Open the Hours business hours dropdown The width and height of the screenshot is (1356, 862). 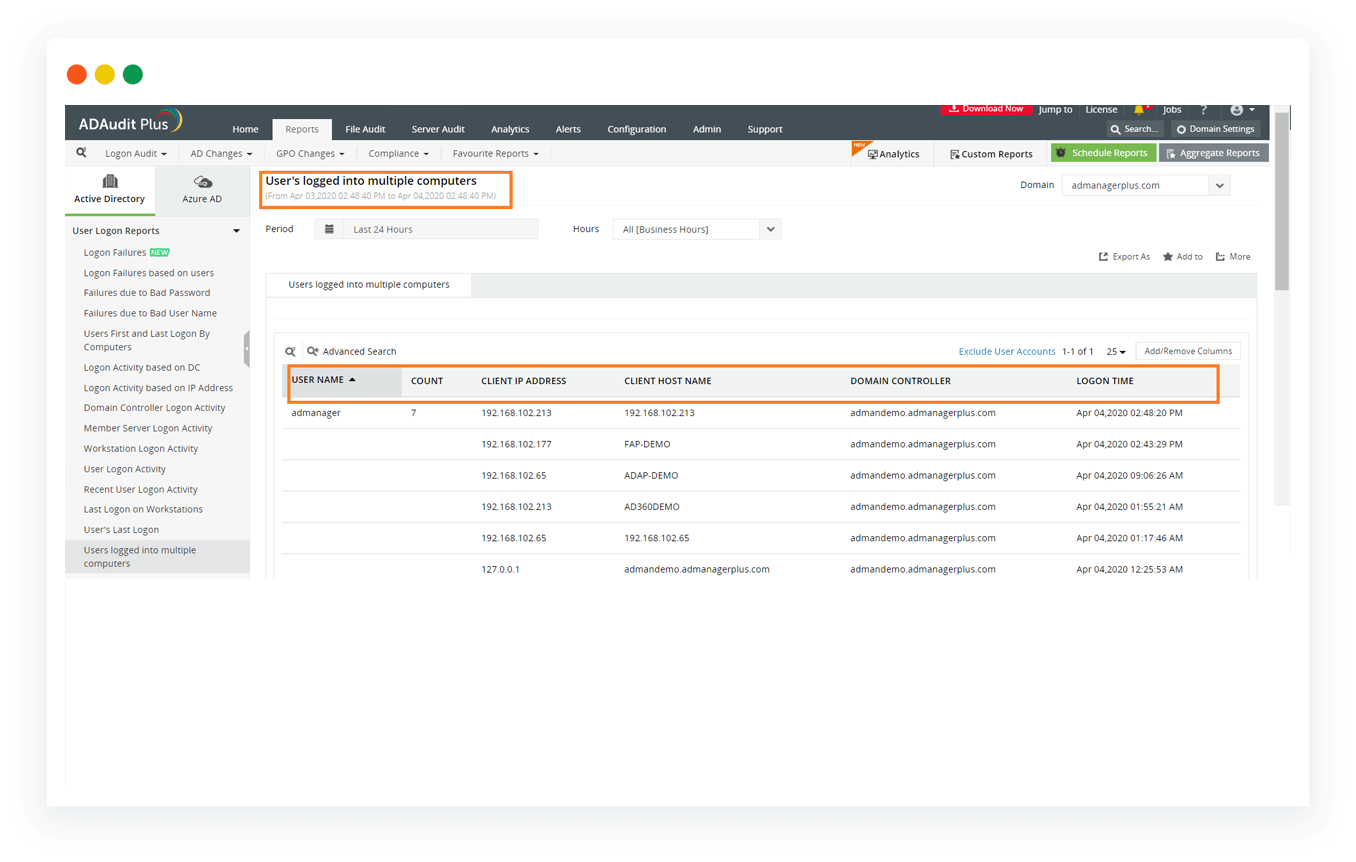770,229
